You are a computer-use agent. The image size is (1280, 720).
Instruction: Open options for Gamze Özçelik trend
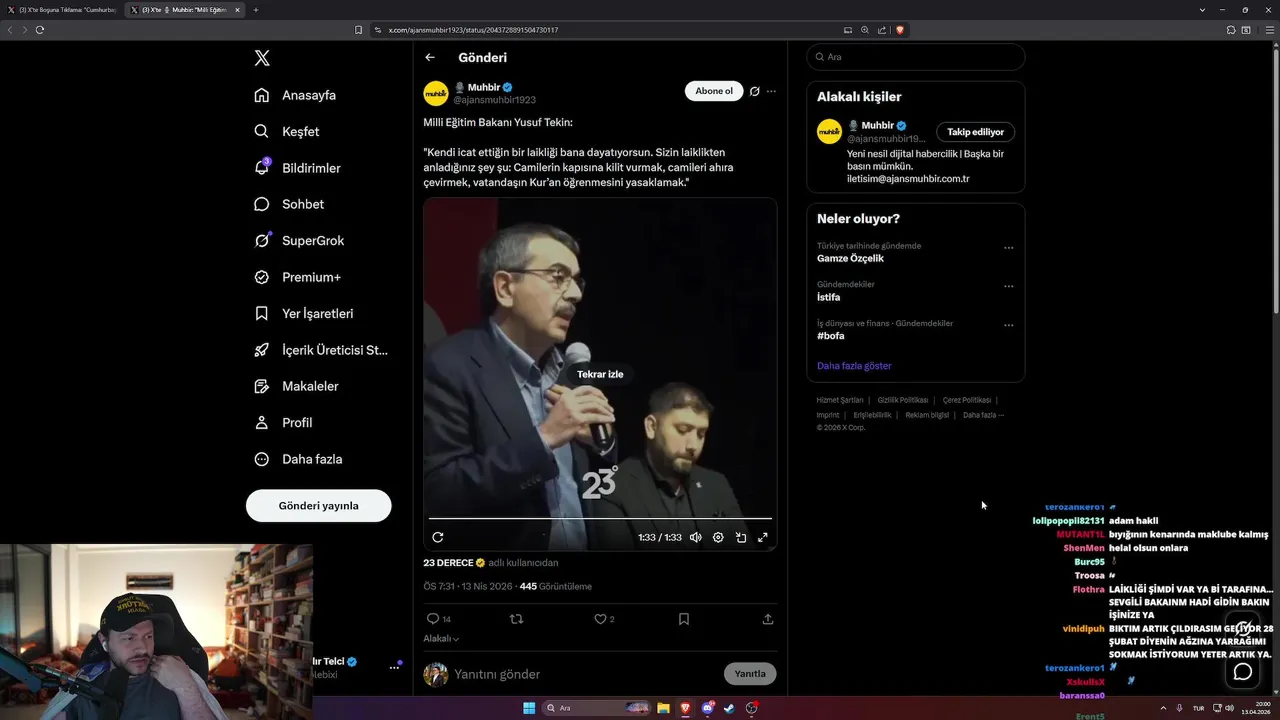1008,248
